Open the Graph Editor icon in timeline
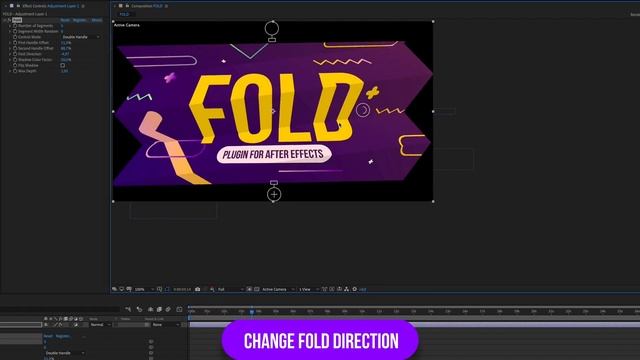Viewport: 640px width, 360px height. (179, 309)
